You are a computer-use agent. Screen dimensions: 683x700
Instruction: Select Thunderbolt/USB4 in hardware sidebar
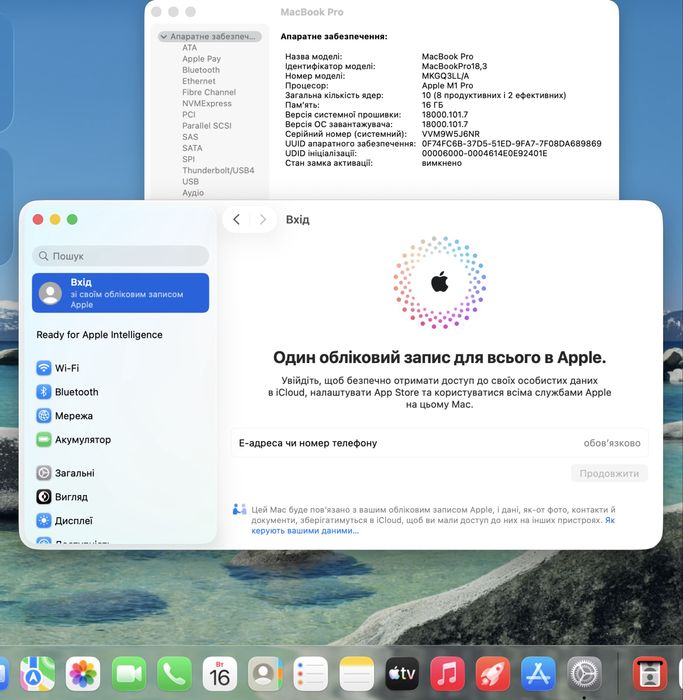[x=218, y=170]
